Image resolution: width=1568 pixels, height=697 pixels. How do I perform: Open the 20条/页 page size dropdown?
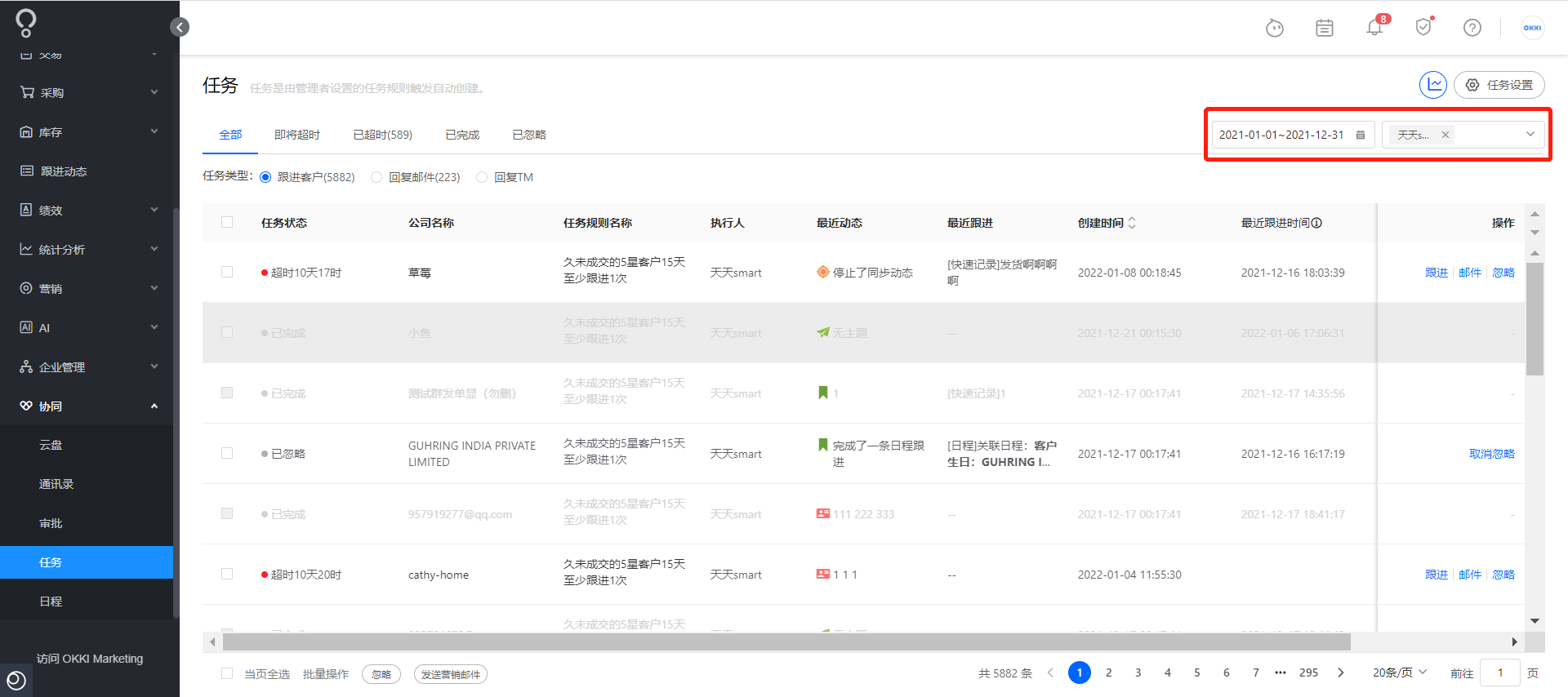pos(1399,673)
